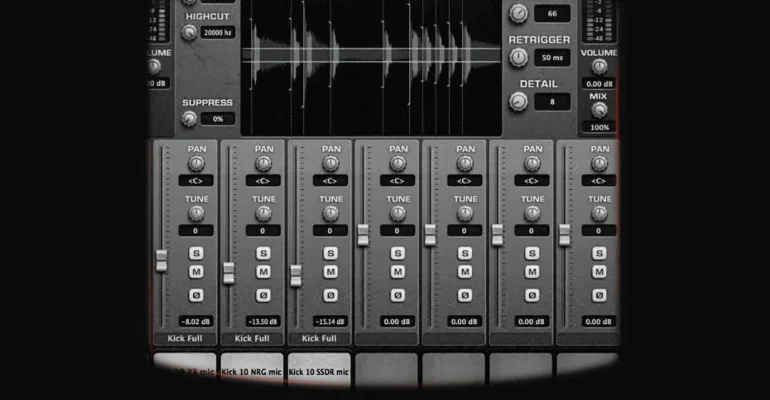770x400 pixels.
Task: Click the RETRIGGER knob
Action: (x=518, y=57)
